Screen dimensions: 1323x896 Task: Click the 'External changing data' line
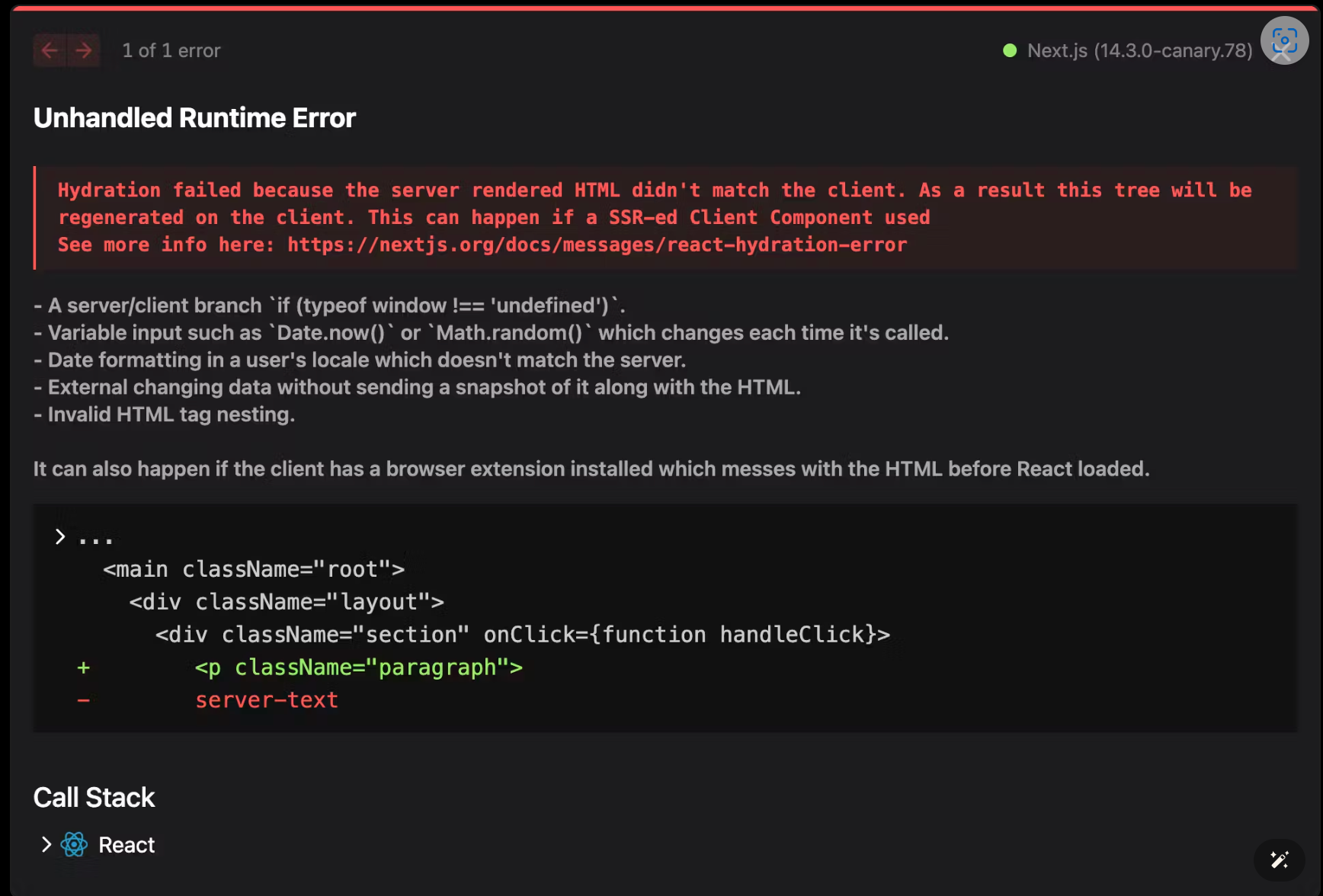click(417, 387)
